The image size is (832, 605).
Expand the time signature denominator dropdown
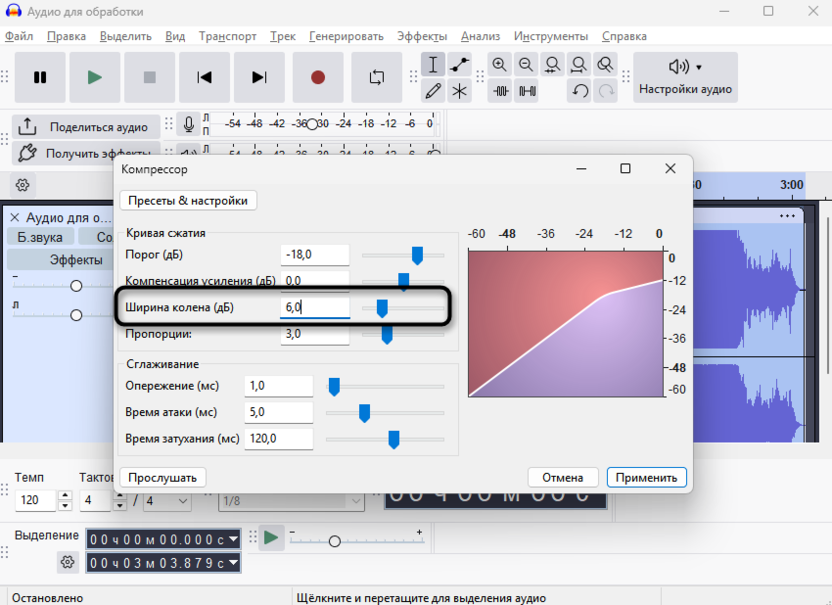[168, 500]
